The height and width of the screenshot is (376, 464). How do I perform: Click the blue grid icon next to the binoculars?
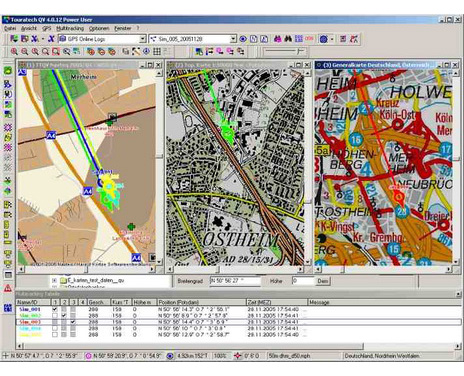point(298,39)
